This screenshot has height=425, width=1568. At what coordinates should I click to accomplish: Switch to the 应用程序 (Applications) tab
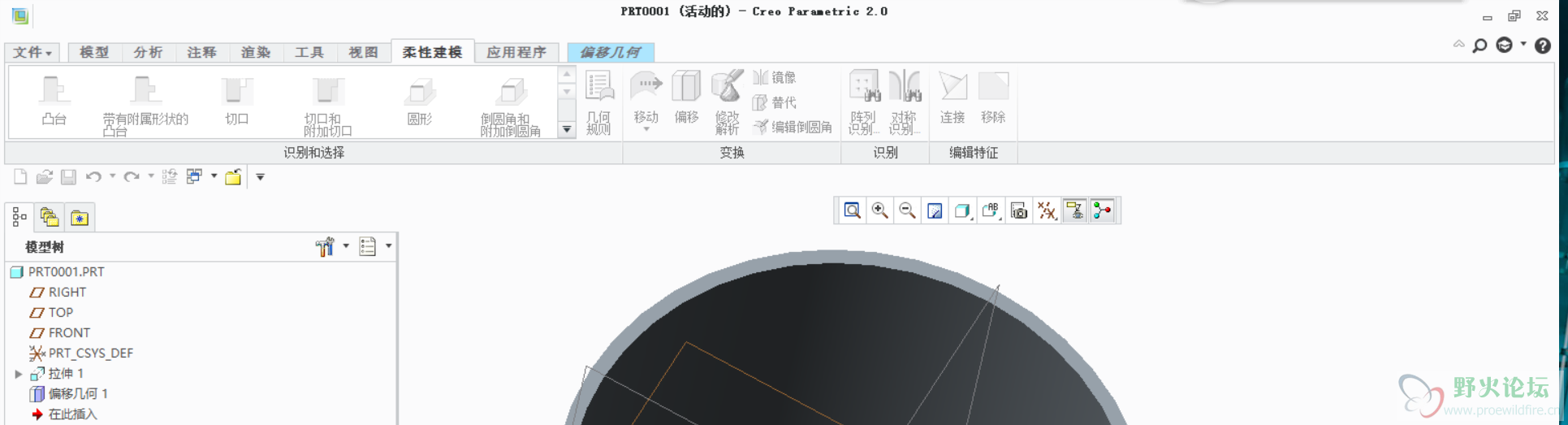coord(516,52)
